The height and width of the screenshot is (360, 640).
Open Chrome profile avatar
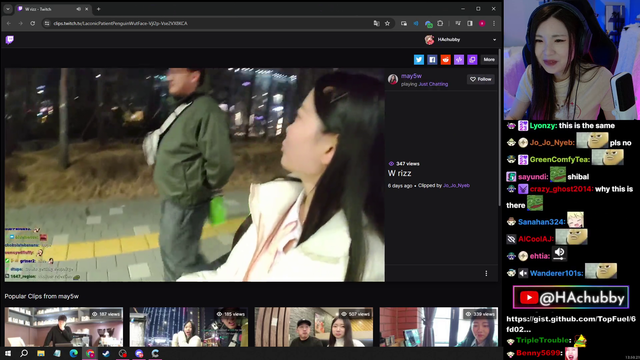[482, 24]
